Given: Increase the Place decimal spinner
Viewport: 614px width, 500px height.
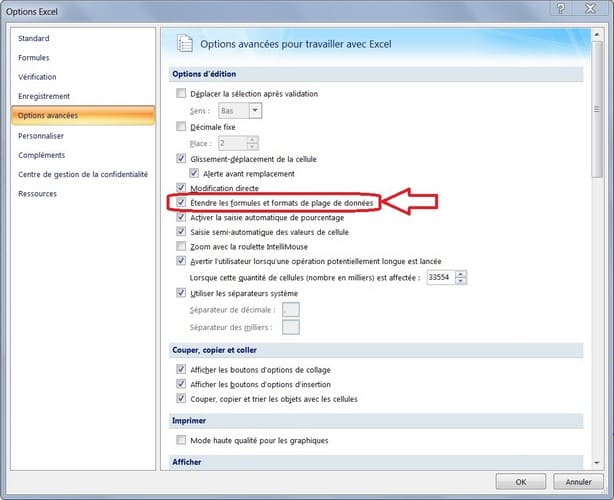Looking at the screenshot, I should click(253, 139).
